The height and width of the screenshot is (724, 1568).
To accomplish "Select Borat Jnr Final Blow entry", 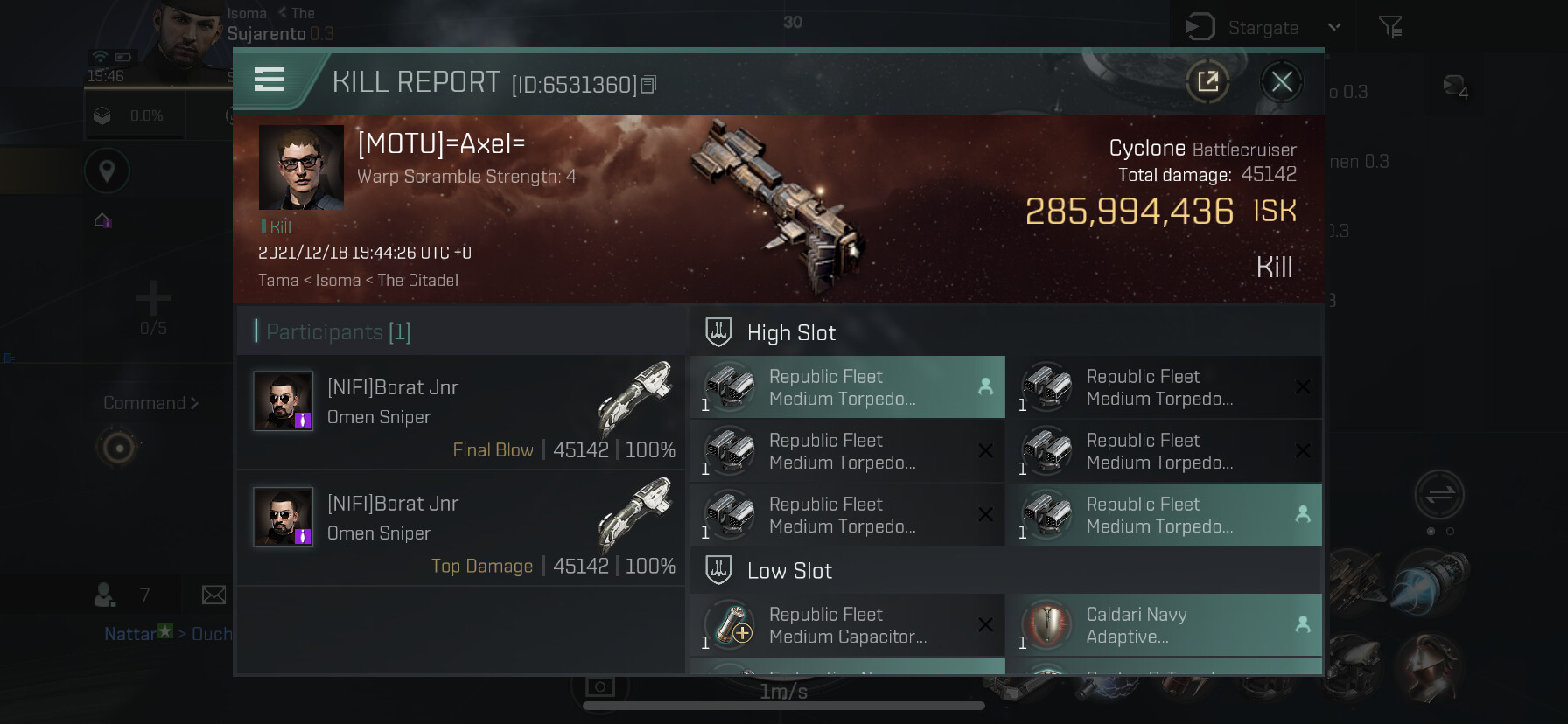I will [461, 412].
